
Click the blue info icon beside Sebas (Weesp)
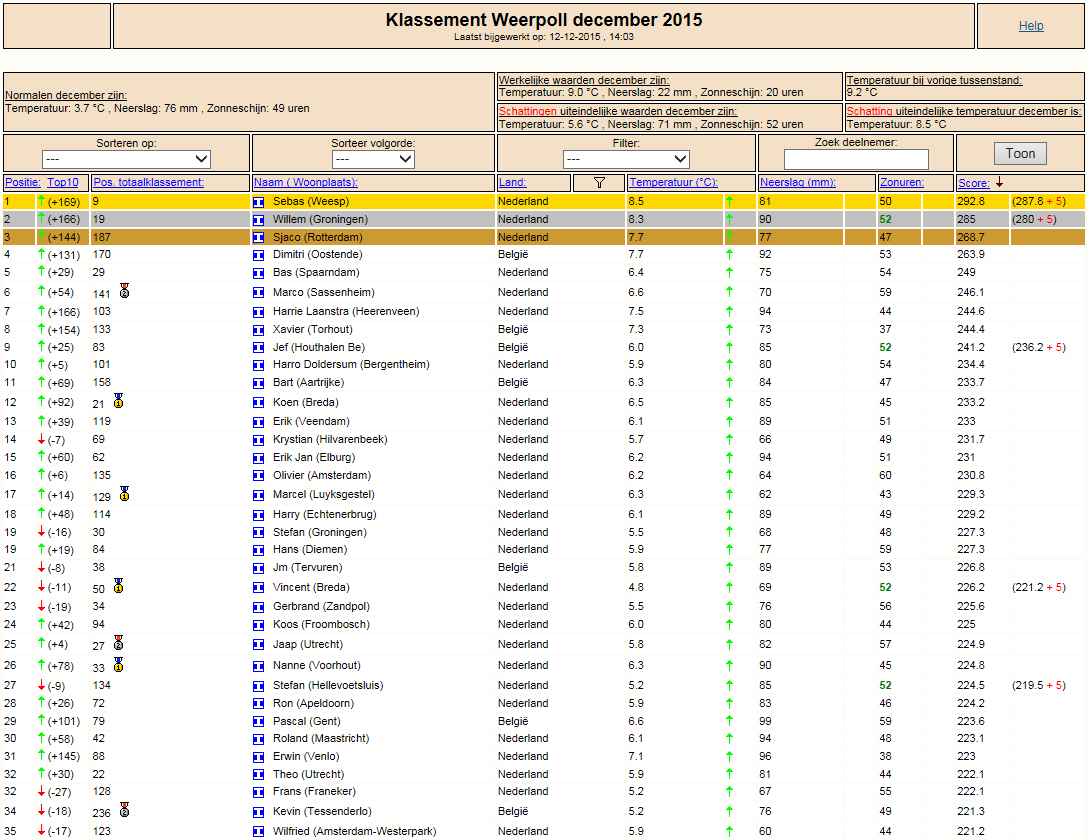259,202
